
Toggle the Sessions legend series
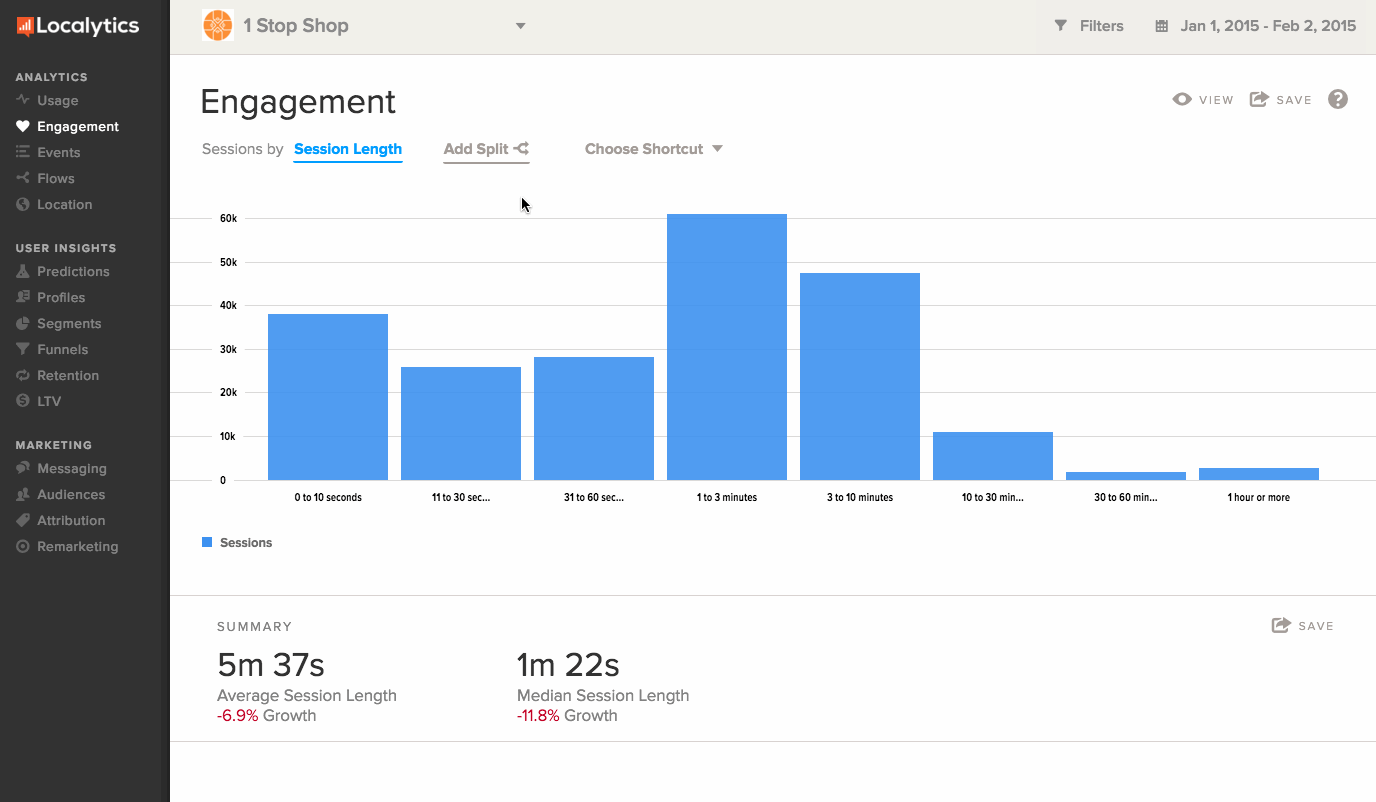245,543
